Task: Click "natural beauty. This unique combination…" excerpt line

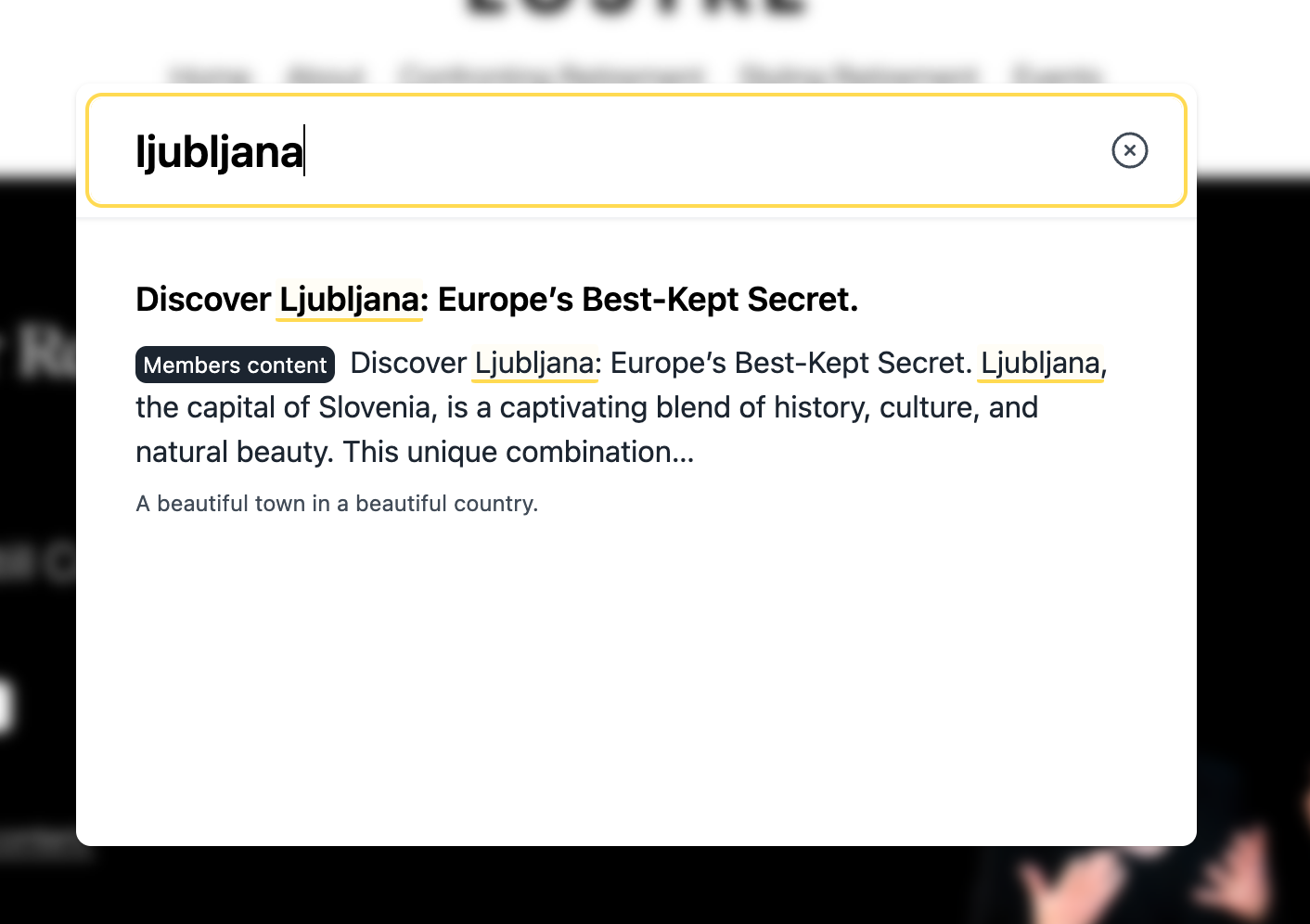Action: point(415,452)
